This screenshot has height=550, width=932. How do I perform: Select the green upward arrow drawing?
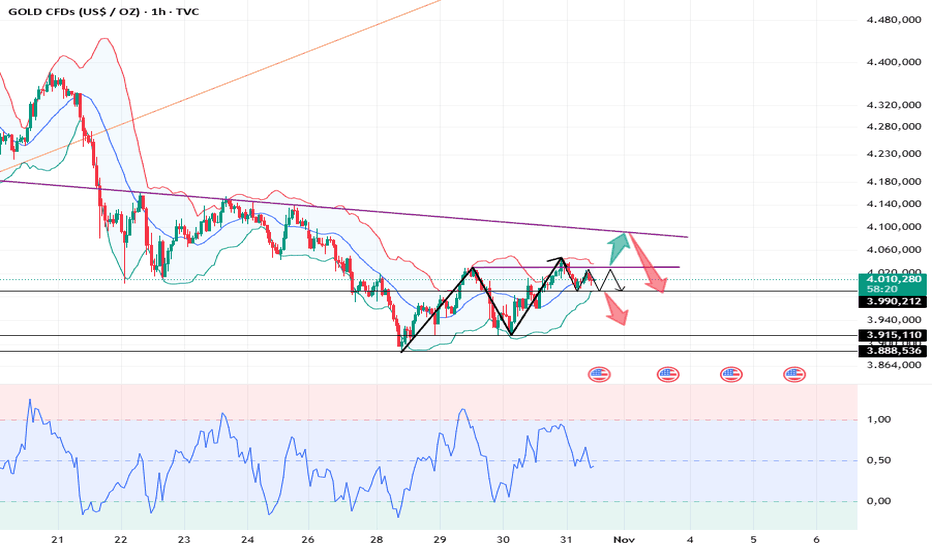tap(618, 248)
